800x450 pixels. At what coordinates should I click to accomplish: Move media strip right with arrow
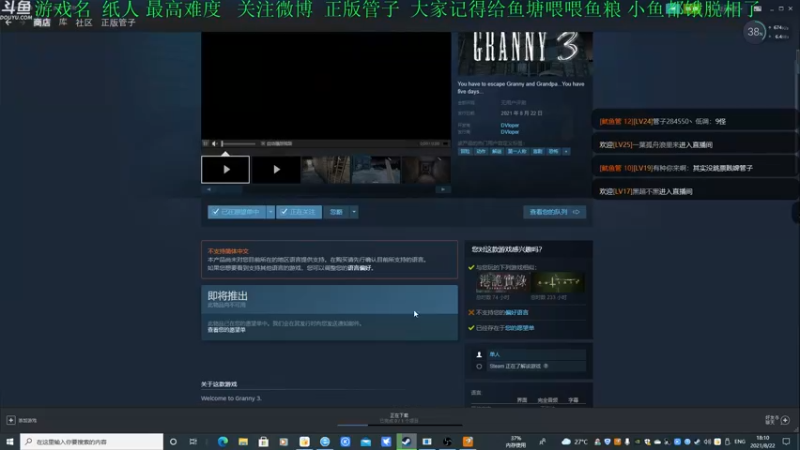[443, 189]
